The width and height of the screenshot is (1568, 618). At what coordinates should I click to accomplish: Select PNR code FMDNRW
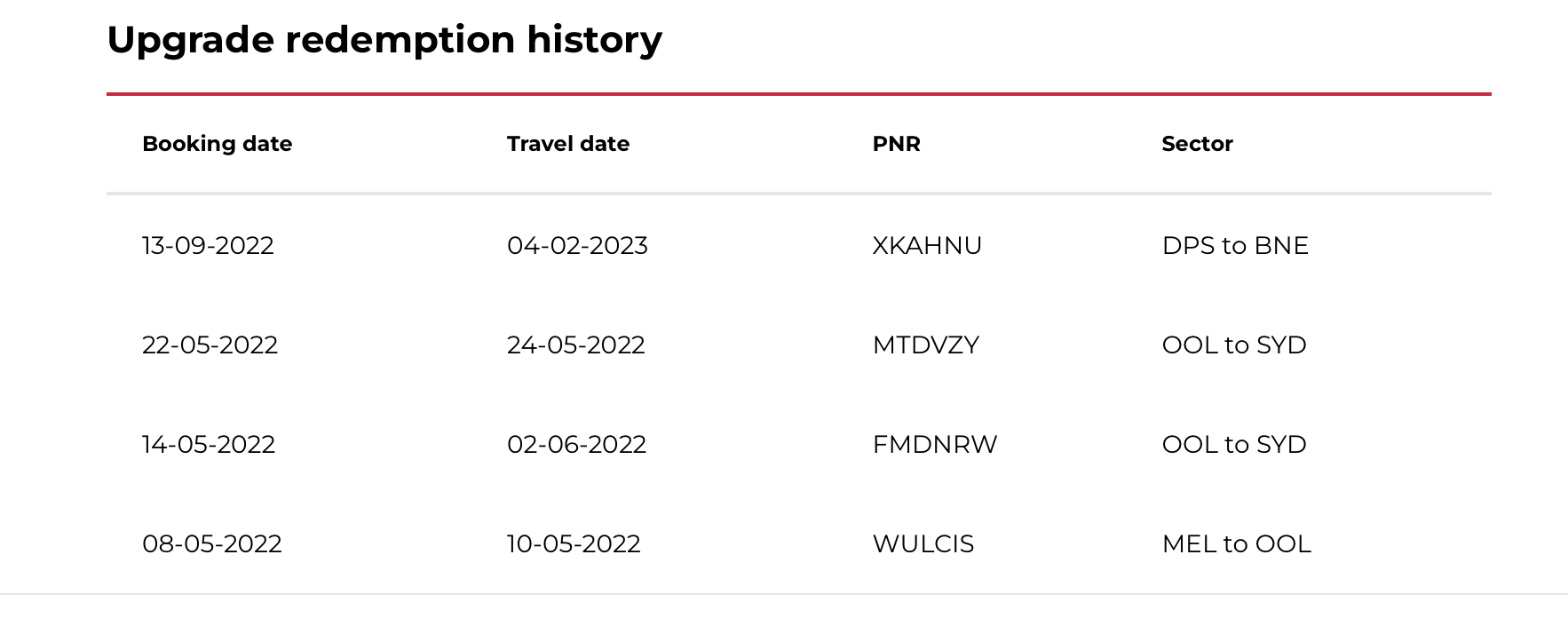(935, 444)
